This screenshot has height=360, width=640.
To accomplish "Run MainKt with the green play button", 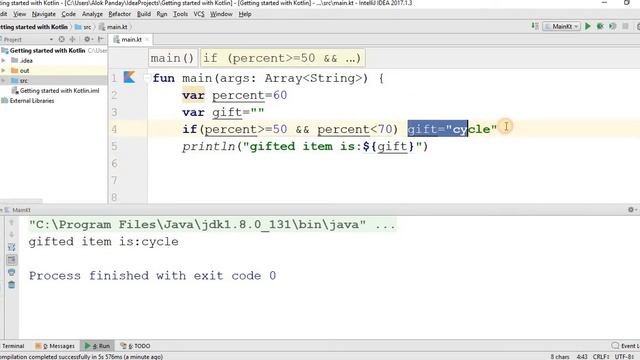I will coord(588,27).
